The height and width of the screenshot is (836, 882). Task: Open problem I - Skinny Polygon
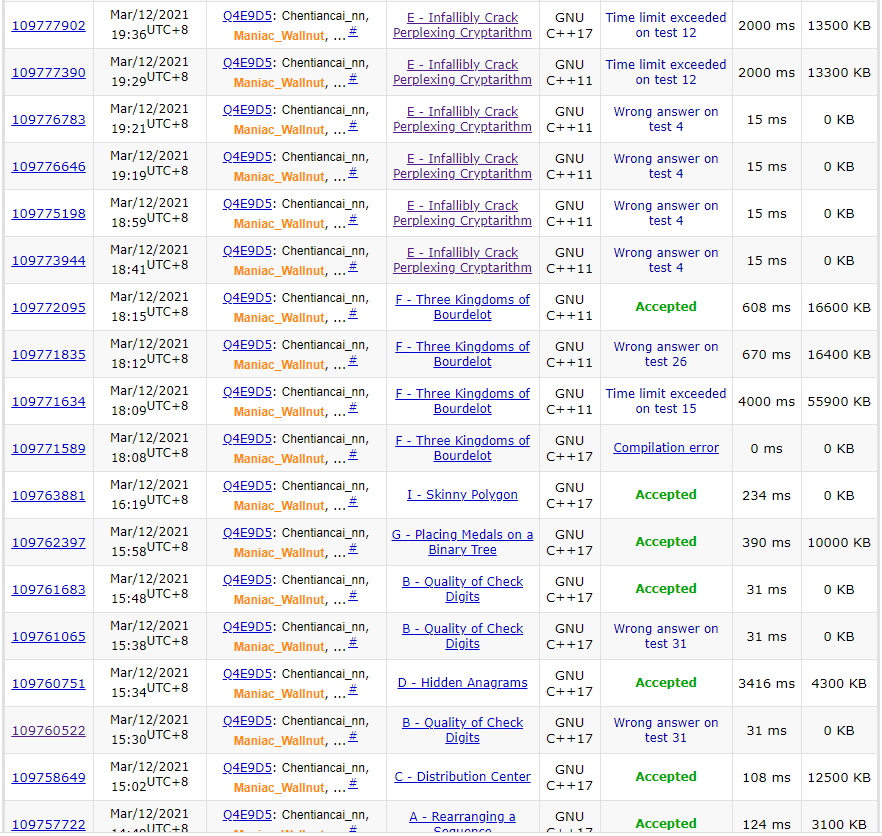[x=462, y=495]
